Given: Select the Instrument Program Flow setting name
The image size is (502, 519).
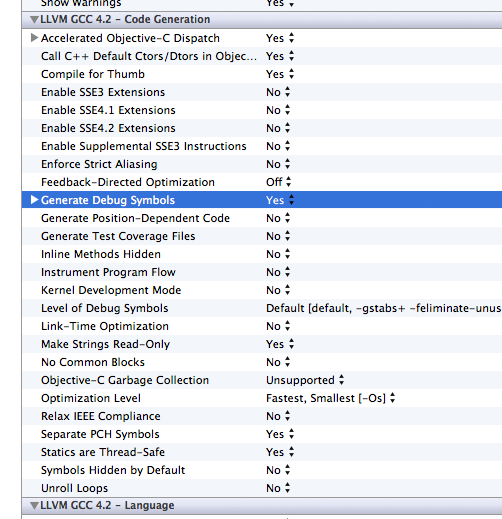Looking at the screenshot, I should click(x=108, y=272).
